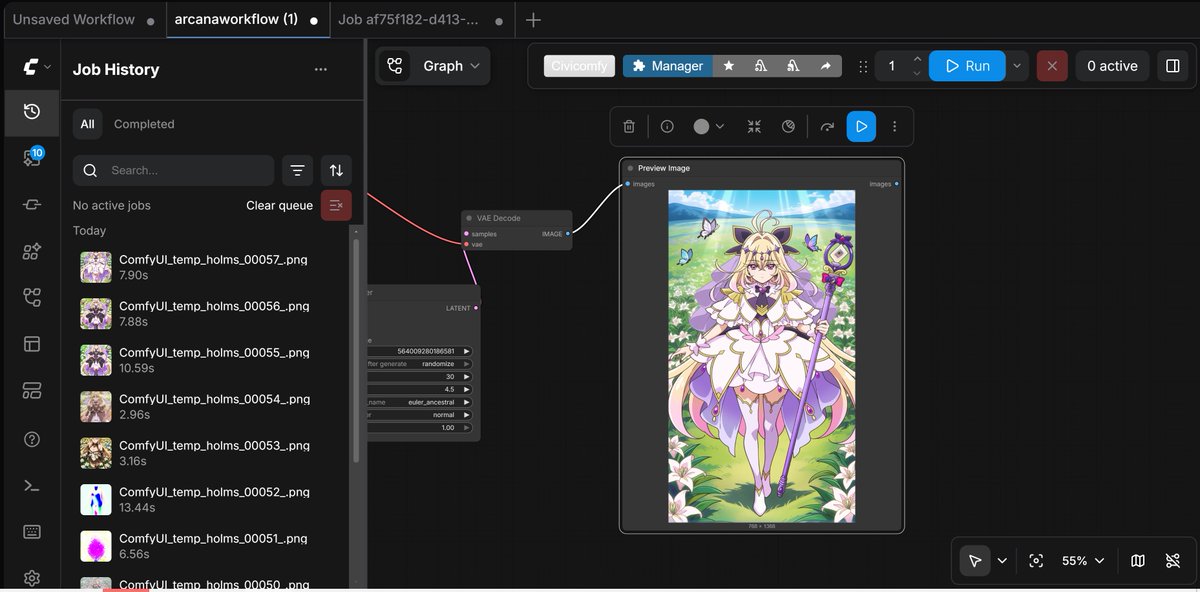Click the 0 active queue button
Image resolution: width=1200 pixels, height=592 pixels.
pos(1112,66)
